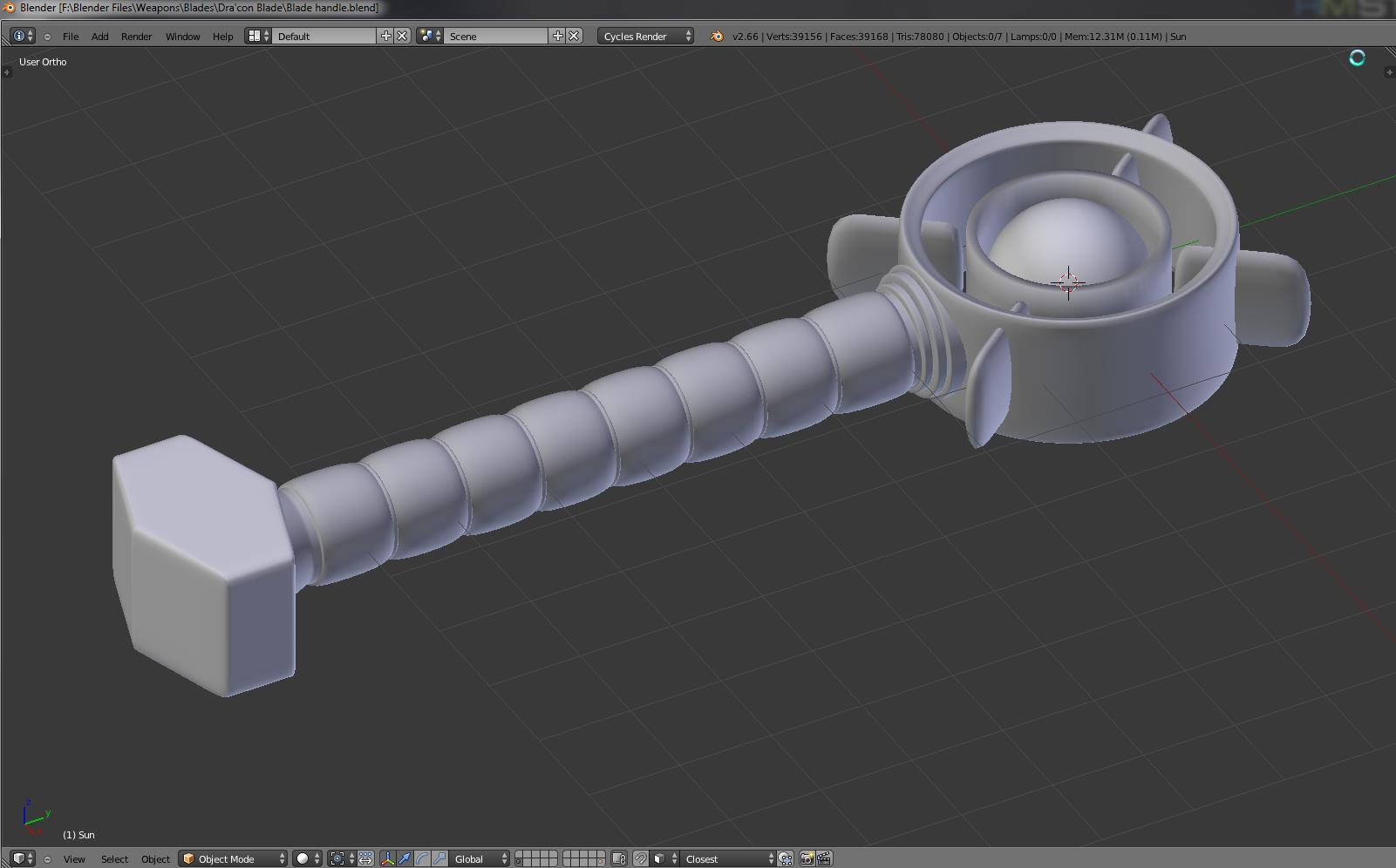Toggle the snap magnet during transform
The image size is (1396, 868).
640,858
